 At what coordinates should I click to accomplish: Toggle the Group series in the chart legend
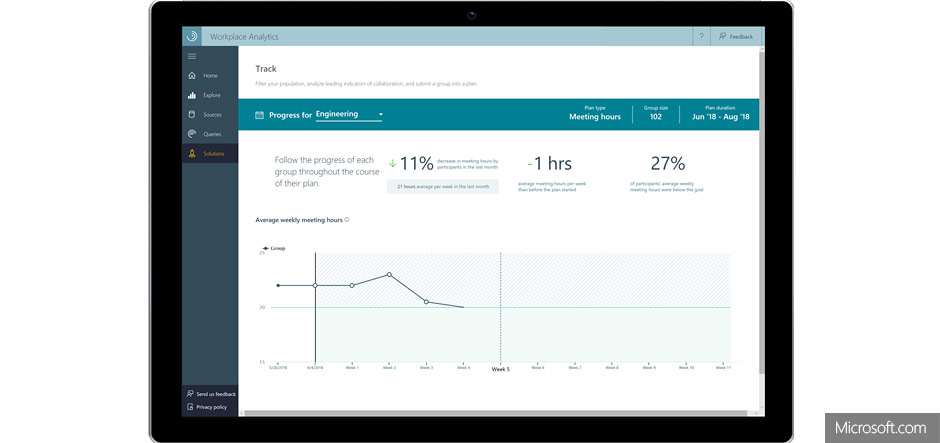(273, 247)
